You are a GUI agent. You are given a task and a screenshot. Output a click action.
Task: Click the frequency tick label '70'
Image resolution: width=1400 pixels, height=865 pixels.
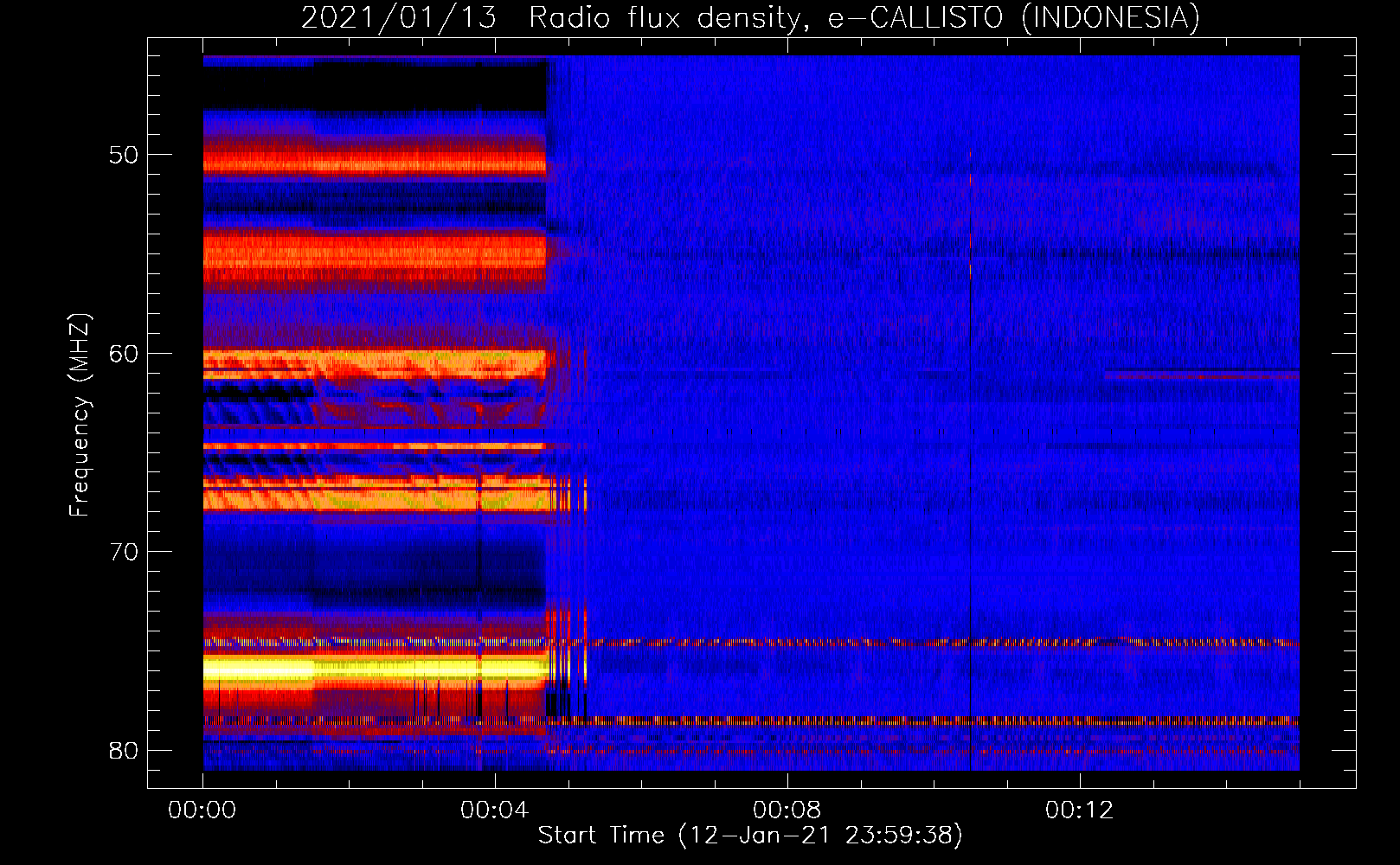pyautogui.click(x=125, y=552)
